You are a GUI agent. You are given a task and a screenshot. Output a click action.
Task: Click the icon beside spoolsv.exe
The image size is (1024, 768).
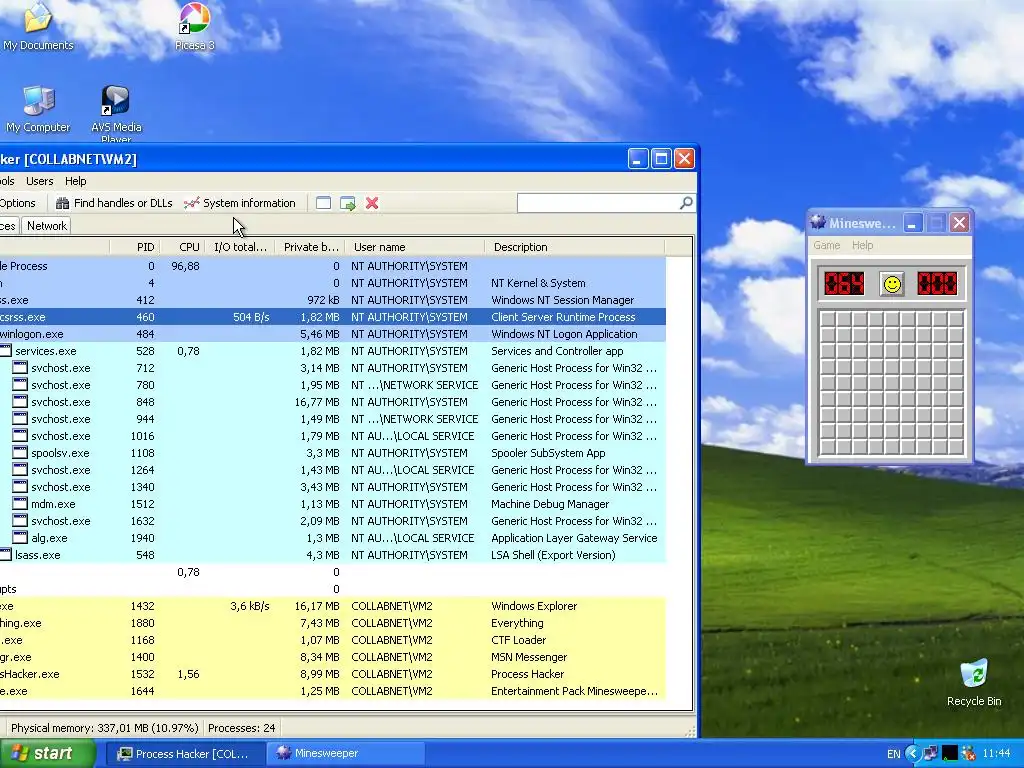(x=20, y=453)
